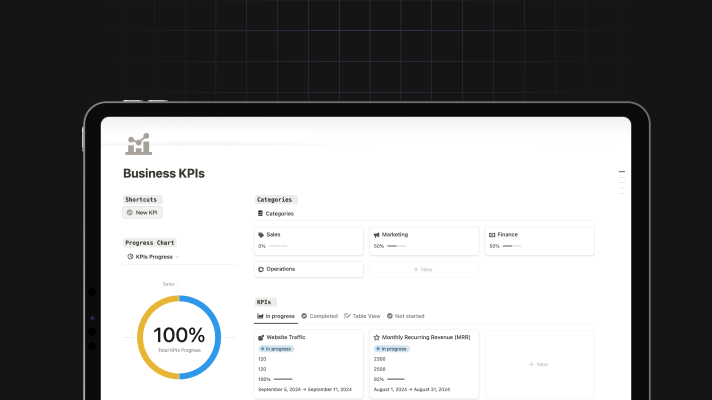Click the Marketing 50% progress bar
The image size is (712, 400).
(x=397, y=246)
